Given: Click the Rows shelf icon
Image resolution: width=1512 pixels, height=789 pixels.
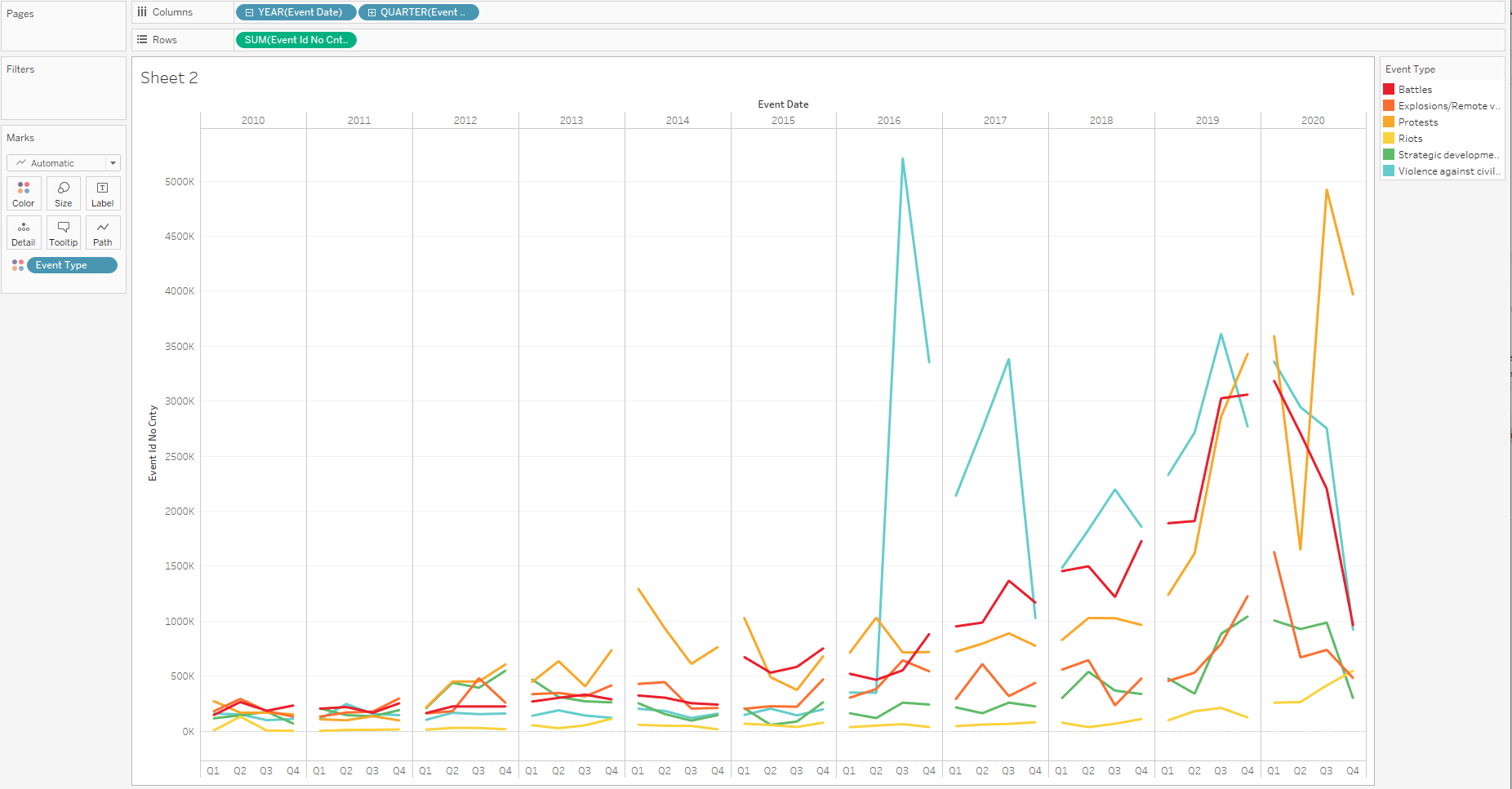Looking at the screenshot, I should tap(142, 40).
